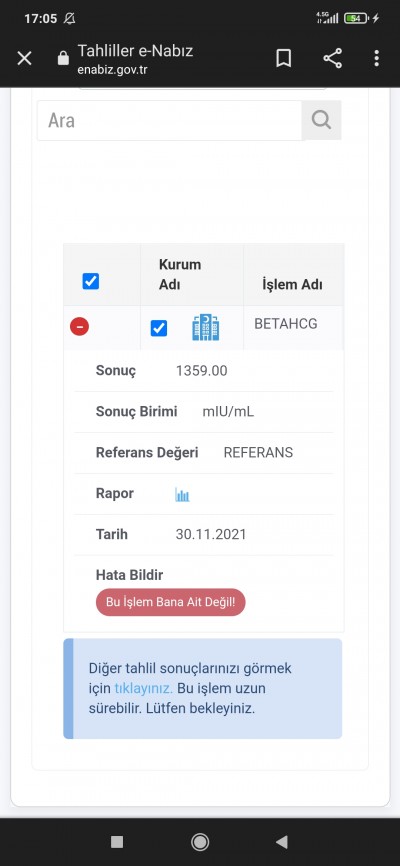Focus the Ara search field
The image size is (400, 866).
[170, 120]
